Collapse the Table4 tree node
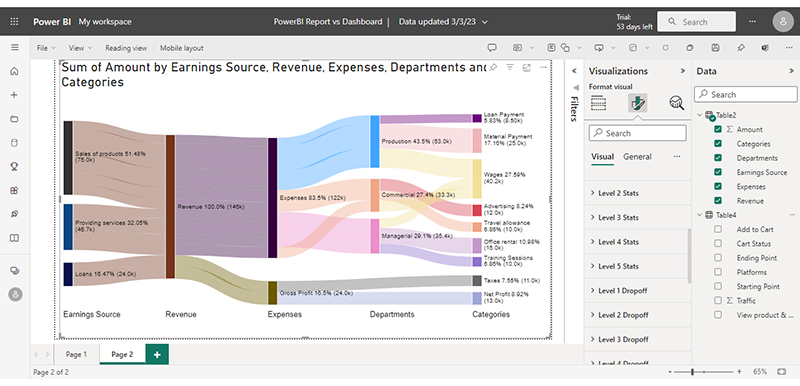The width and height of the screenshot is (800, 386). [x=700, y=215]
